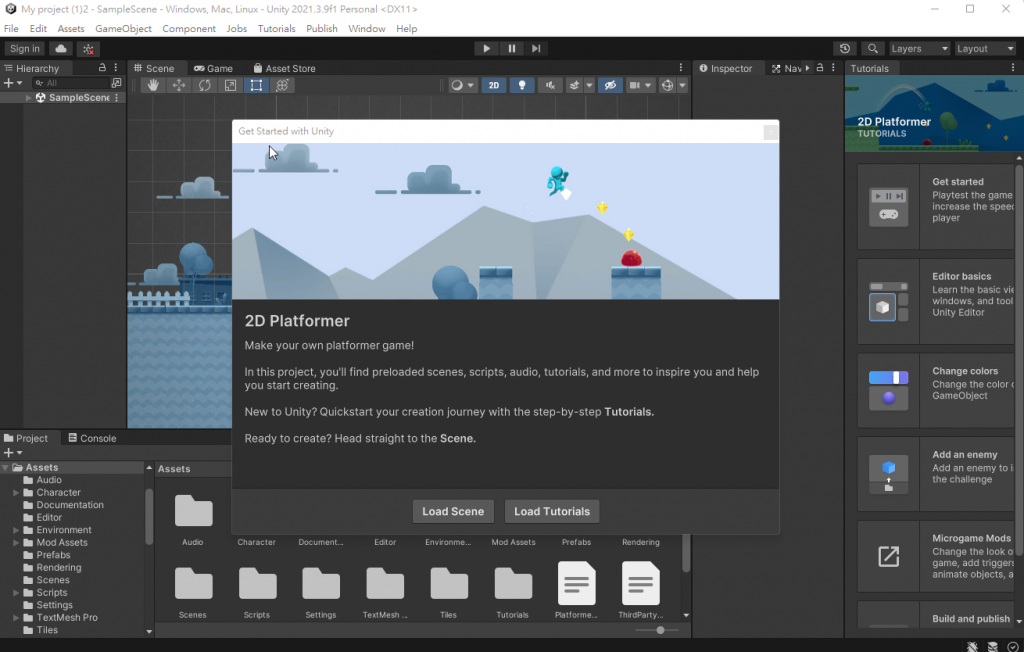
Task: Open the Change colors tutorial card
Action: point(935,391)
